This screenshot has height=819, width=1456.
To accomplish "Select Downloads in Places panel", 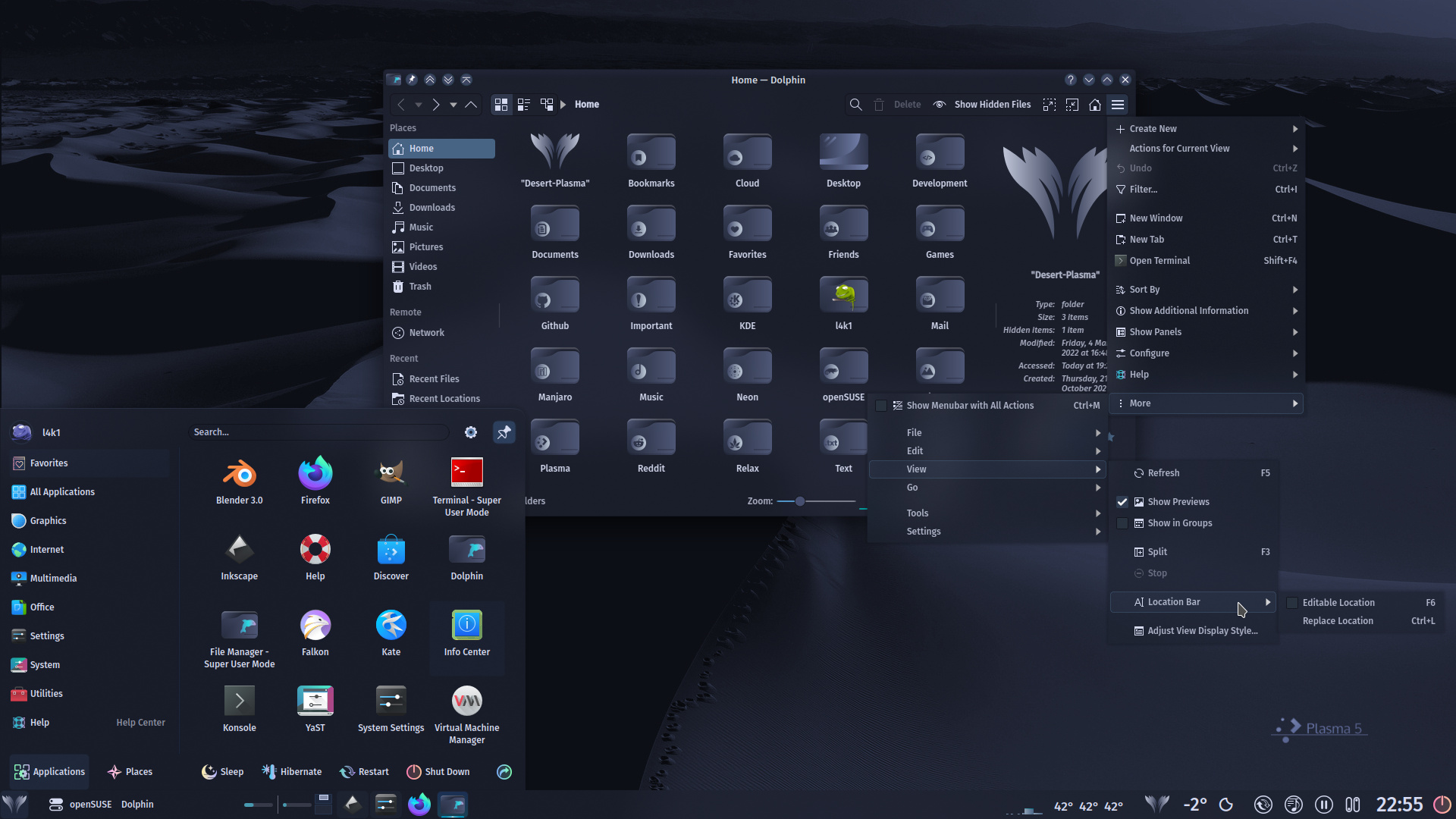I will click(441, 208).
